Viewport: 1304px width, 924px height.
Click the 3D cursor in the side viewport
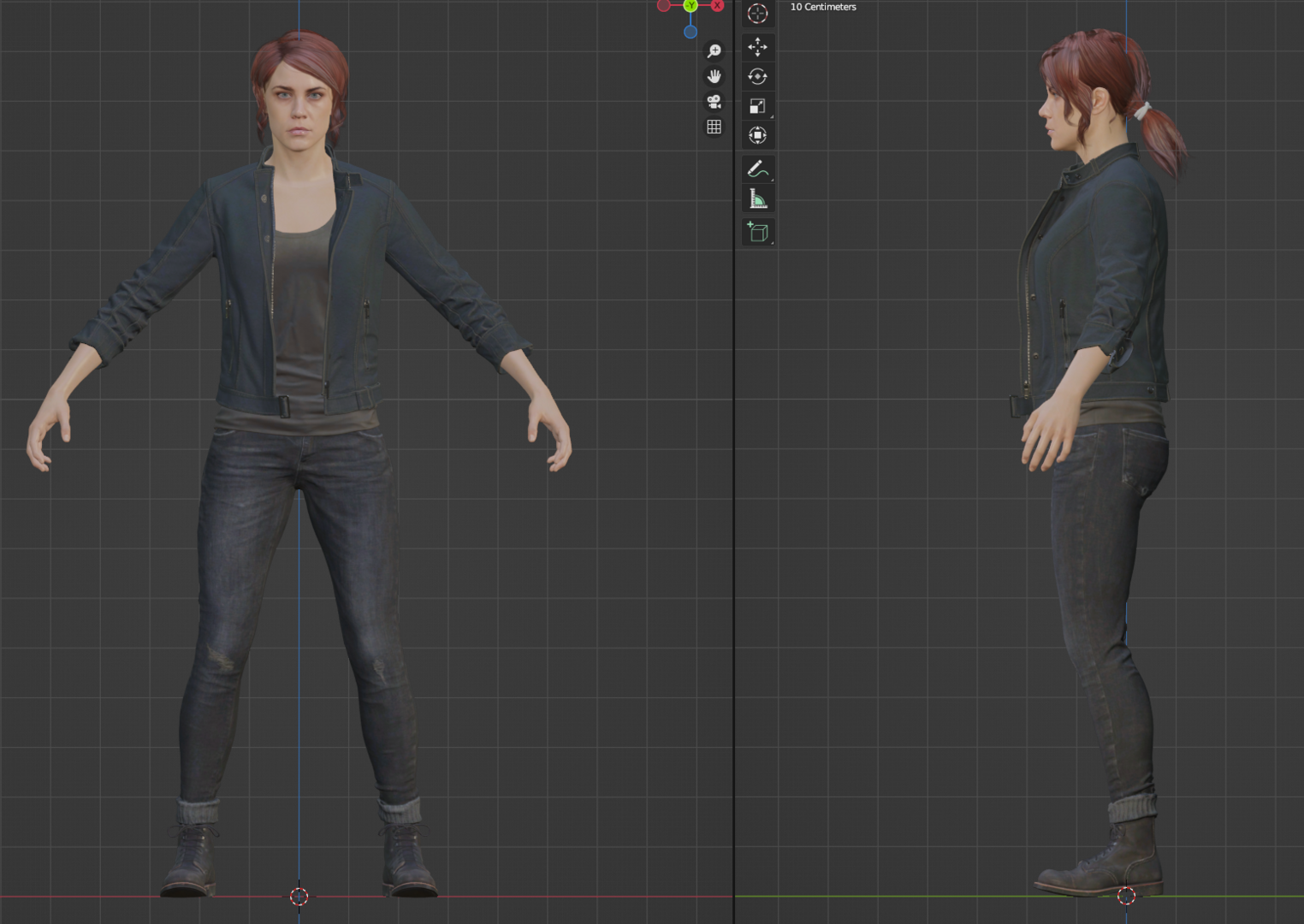click(x=1126, y=896)
